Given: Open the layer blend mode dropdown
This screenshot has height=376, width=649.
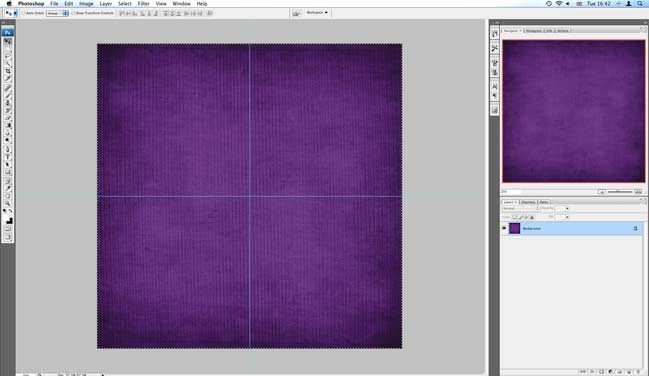Looking at the screenshot, I should pos(521,208).
